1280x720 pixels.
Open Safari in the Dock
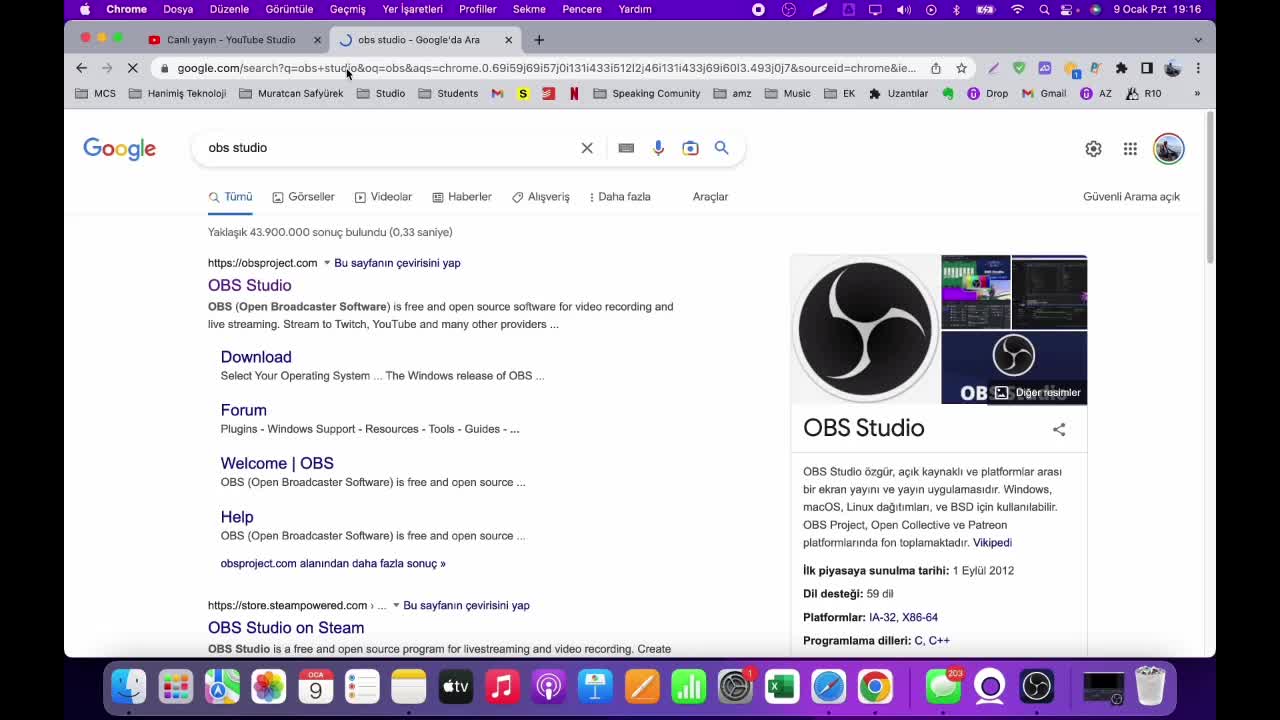[828, 687]
